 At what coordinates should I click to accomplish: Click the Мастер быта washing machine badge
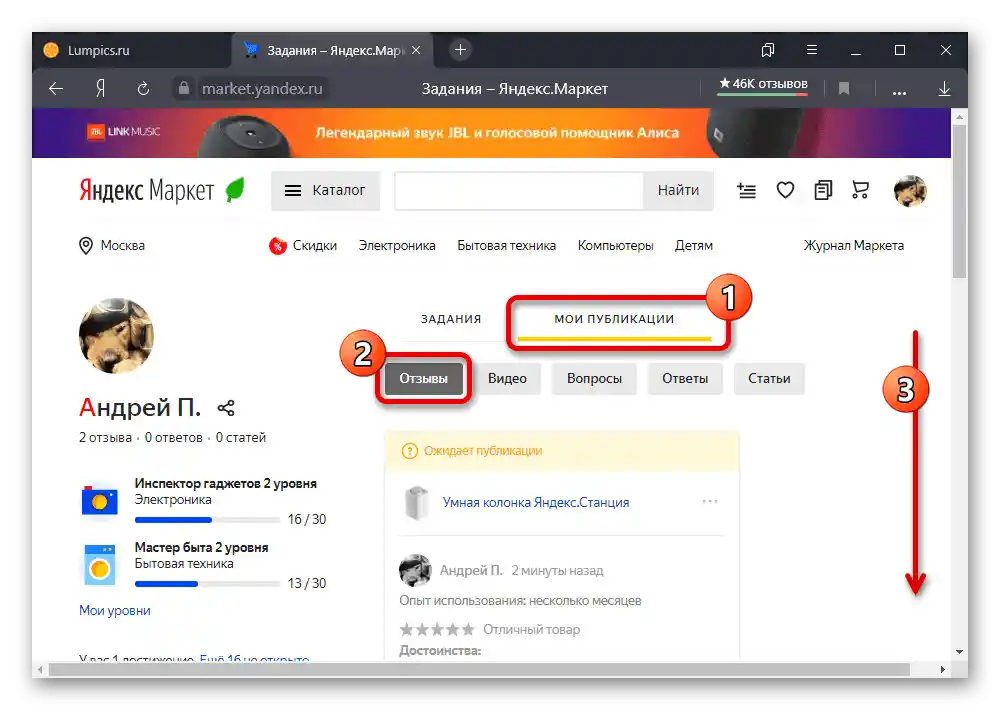[99, 565]
